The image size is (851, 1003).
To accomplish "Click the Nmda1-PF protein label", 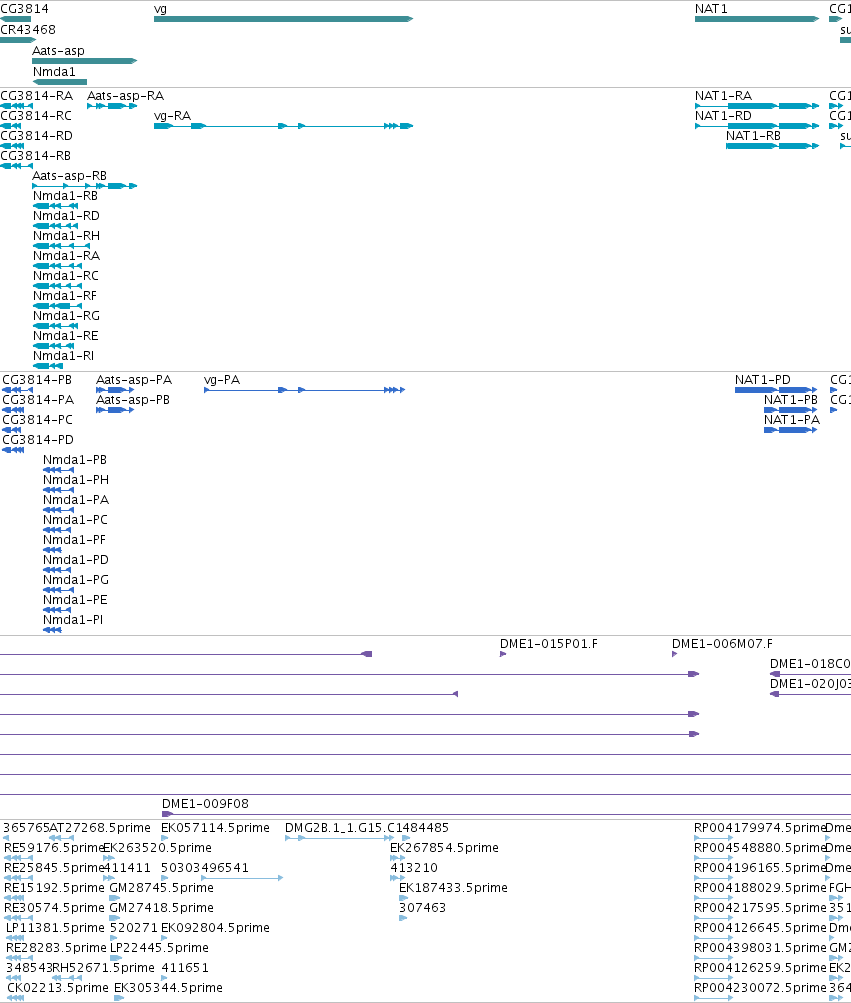I will [x=74, y=539].
